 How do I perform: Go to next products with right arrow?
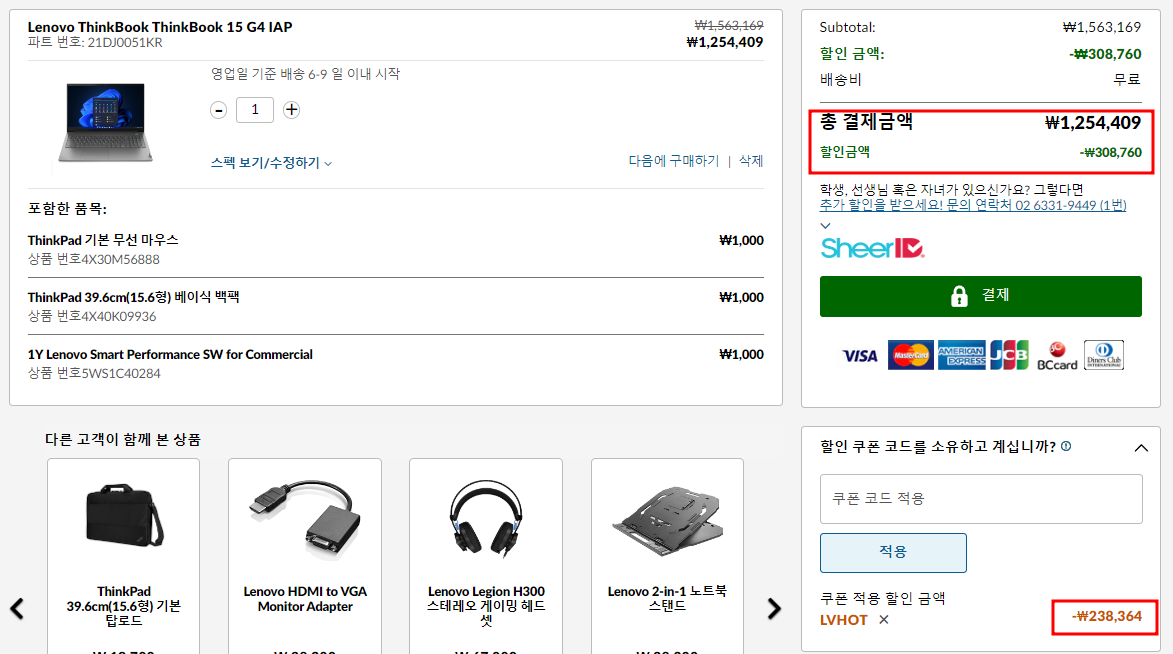774,608
